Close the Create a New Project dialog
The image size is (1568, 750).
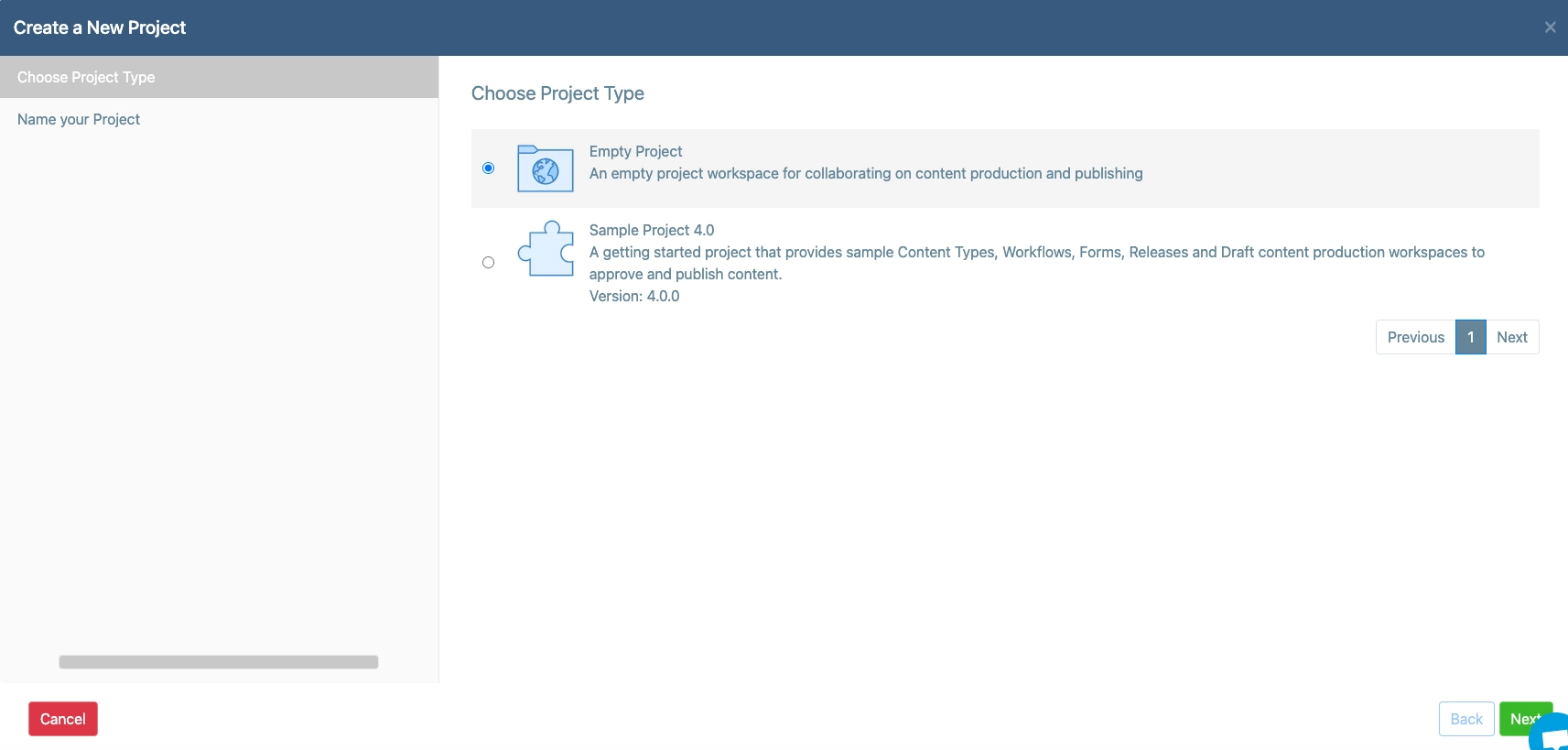click(1550, 27)
